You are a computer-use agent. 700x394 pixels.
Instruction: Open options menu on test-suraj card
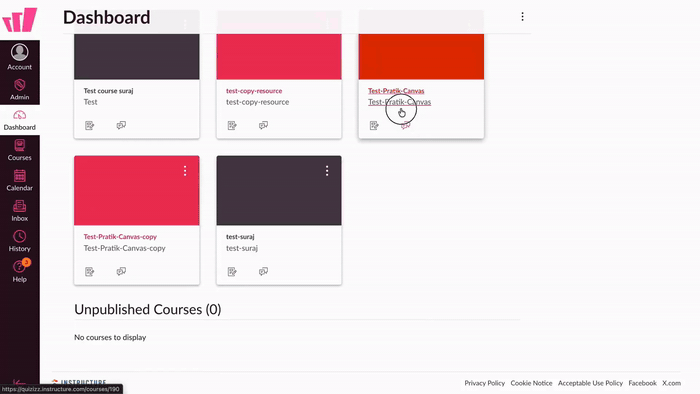coord(327,171)
